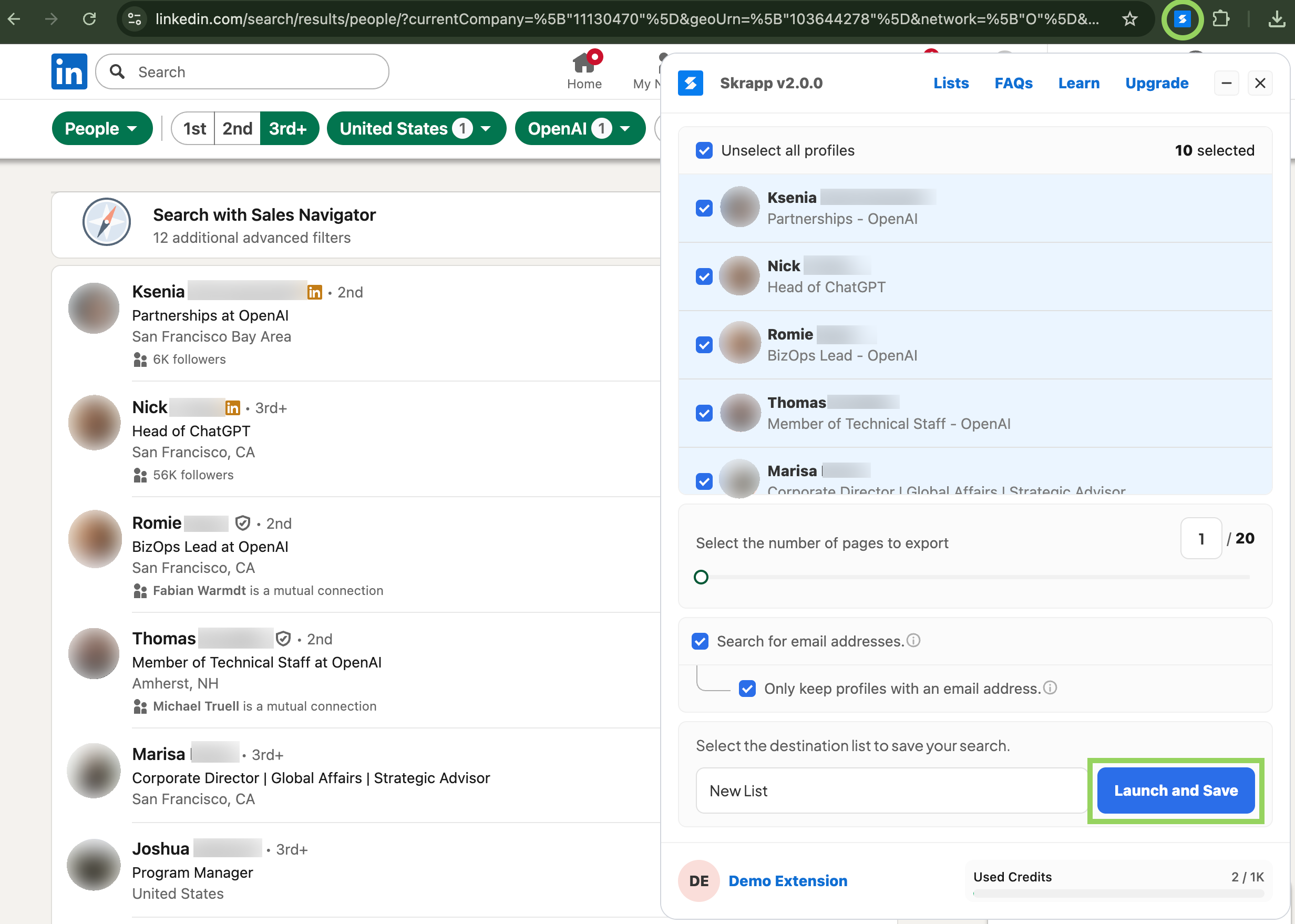Viewport: 1295px width, 924px height.
Task: Go forward with the browser forward arrow
Action: [x=52, y=19]
